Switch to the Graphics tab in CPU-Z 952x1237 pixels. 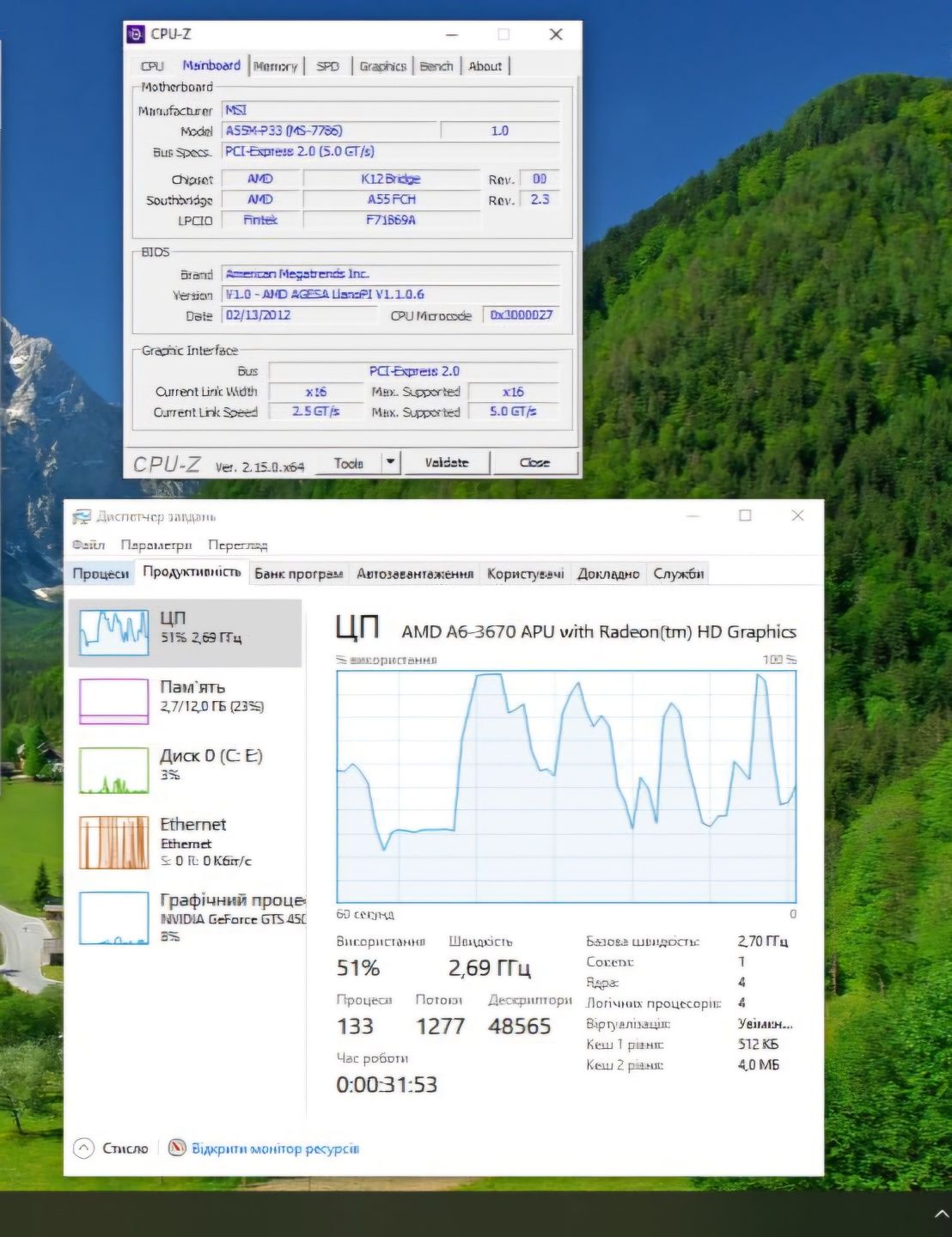(382, 66)
